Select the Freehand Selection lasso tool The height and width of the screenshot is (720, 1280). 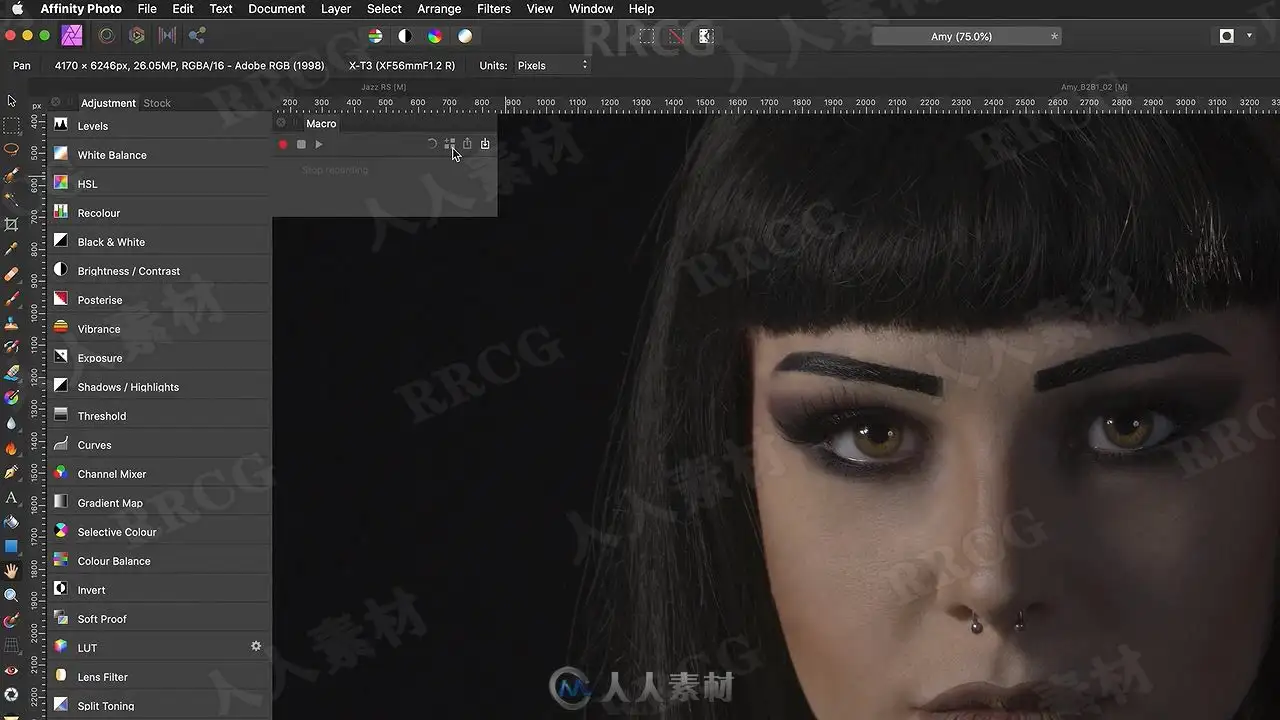pos(11,150)
